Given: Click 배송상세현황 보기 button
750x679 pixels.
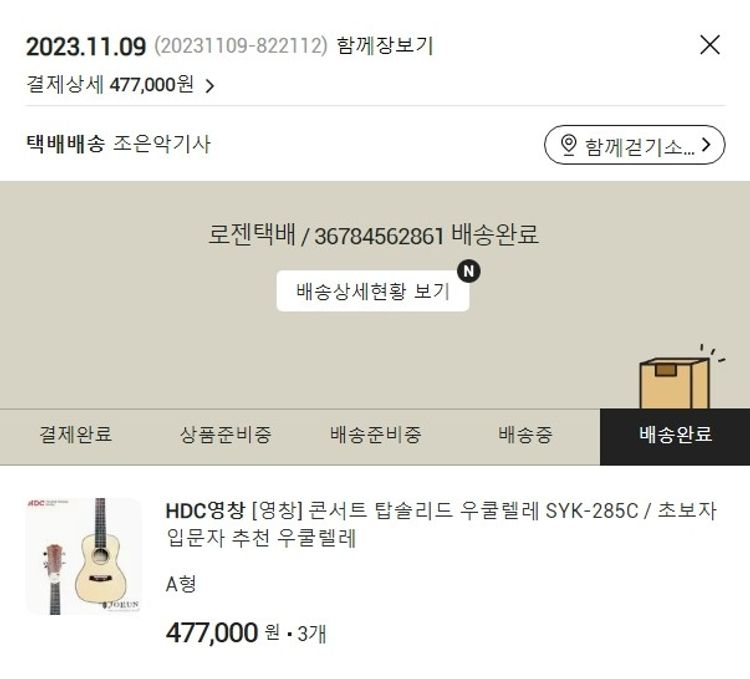Looking at the screenshot, I should click(x=373, y=291).
